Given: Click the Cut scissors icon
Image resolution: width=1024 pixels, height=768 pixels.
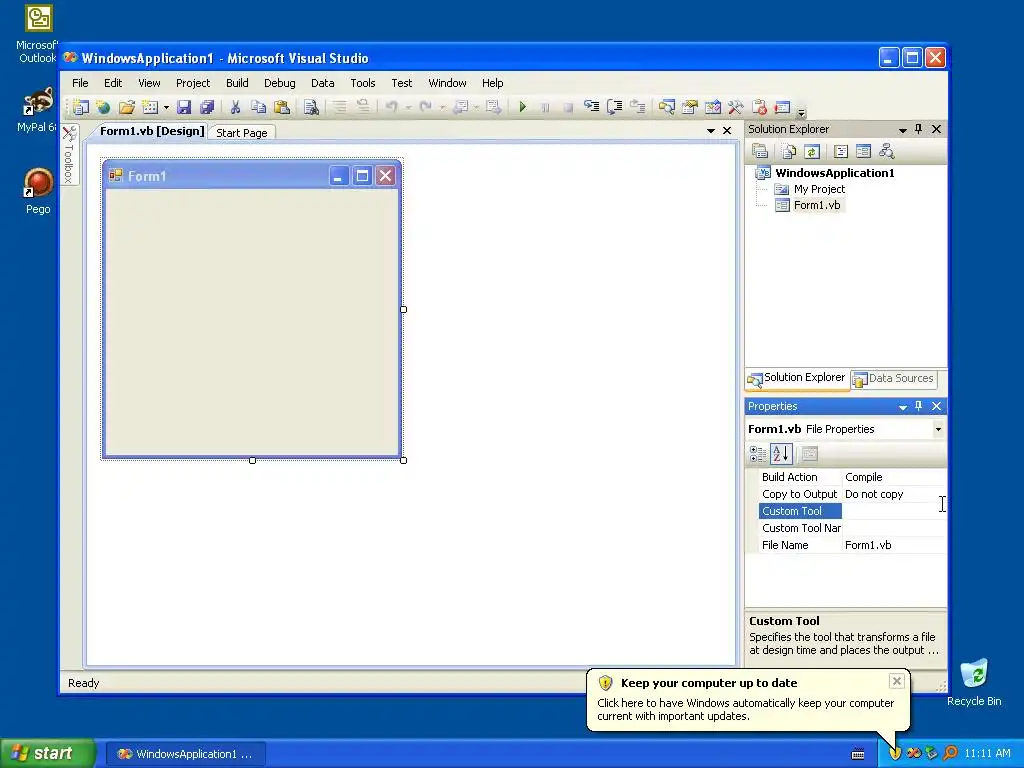Looking at the screenshot, I should click(235, 107).
